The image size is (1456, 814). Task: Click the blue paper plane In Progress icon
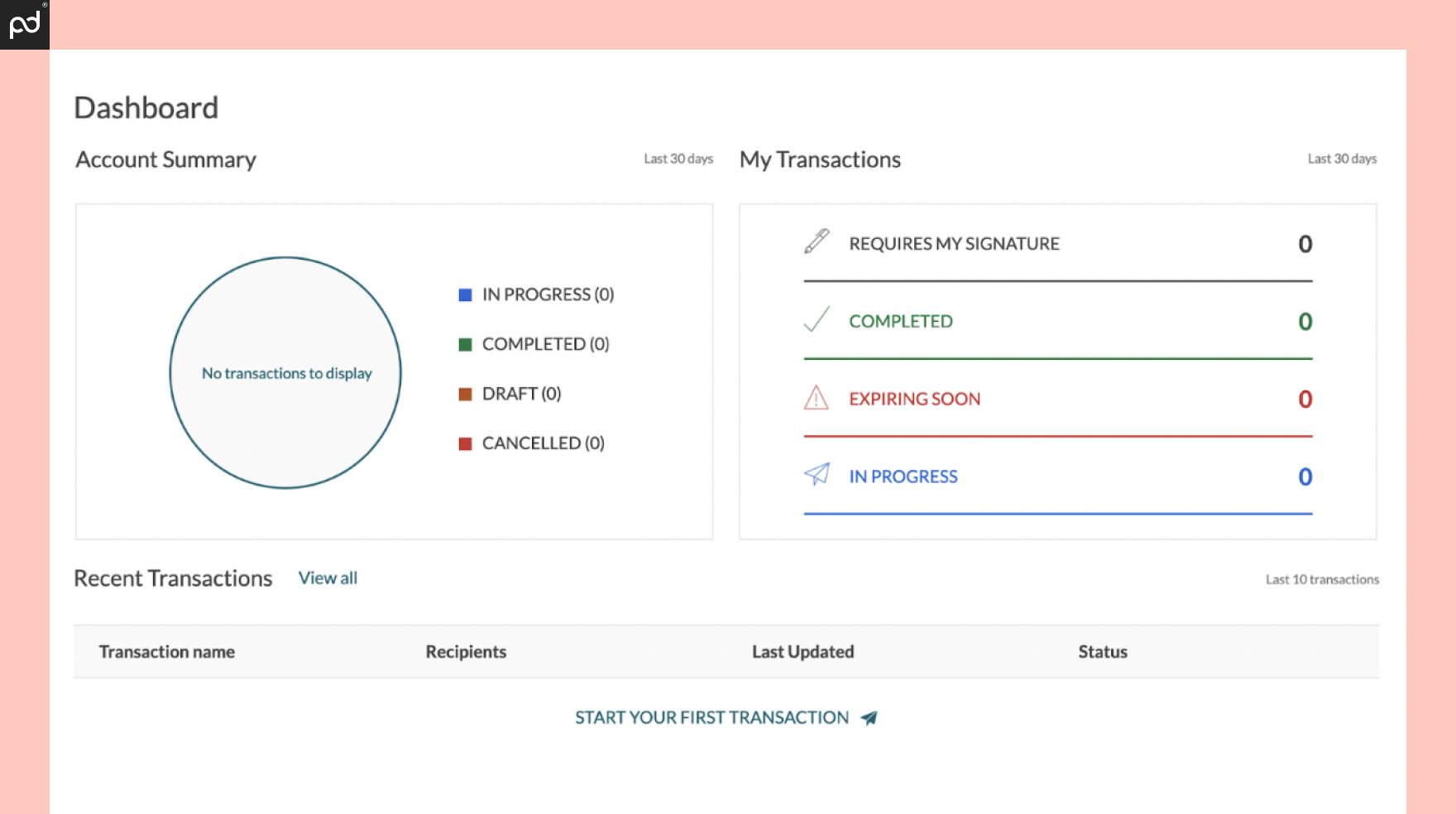point(817,474)
